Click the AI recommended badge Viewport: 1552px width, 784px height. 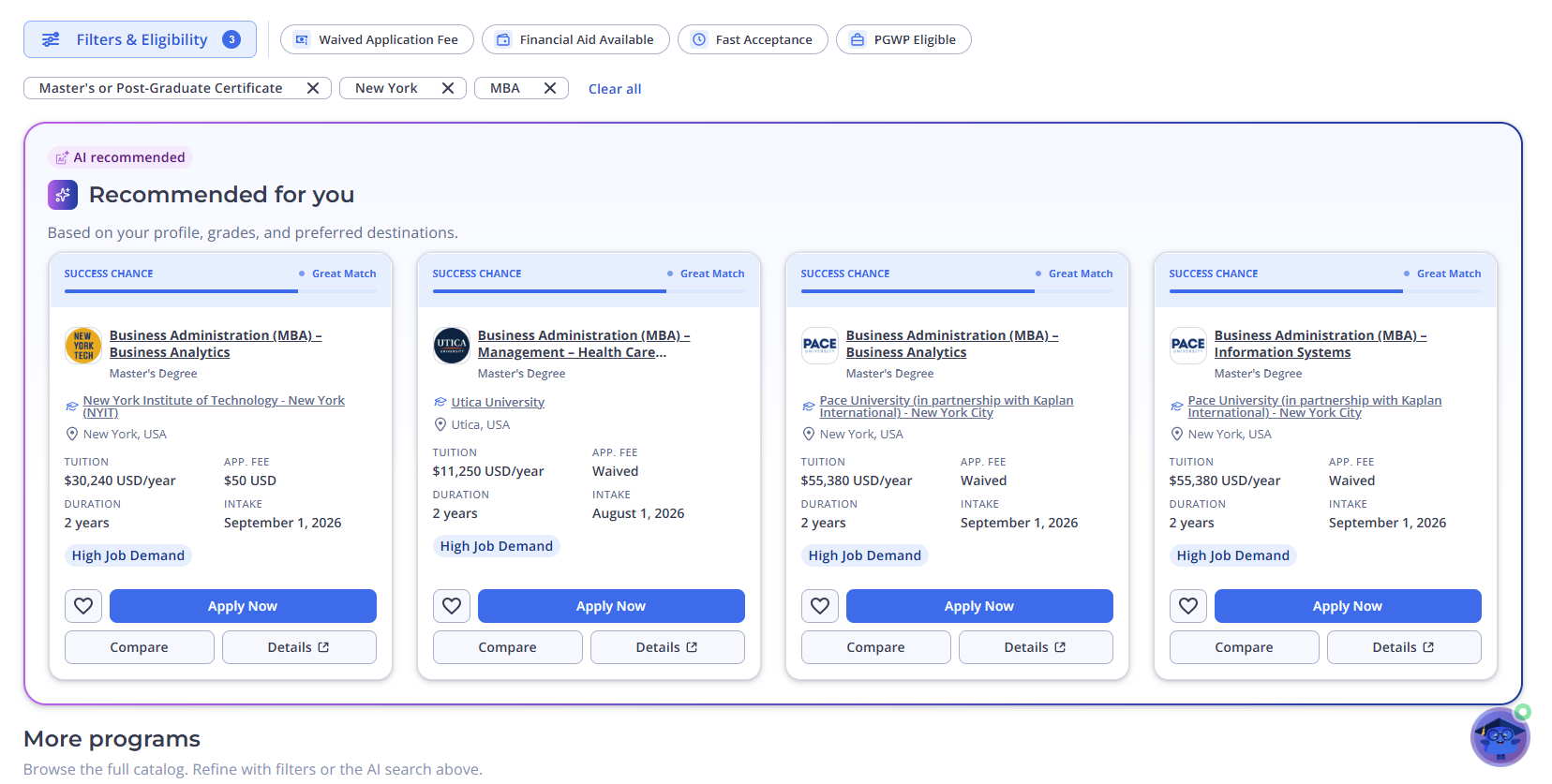(x=120, y=157)
